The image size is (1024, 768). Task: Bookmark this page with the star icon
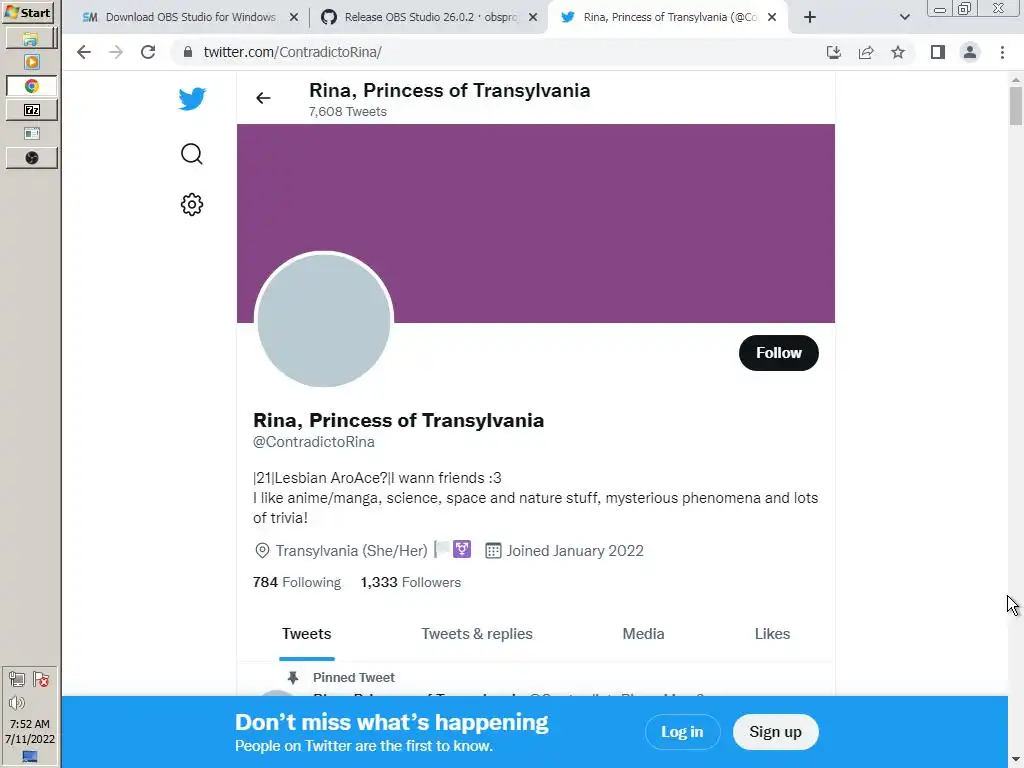click(x=898, y=52)
